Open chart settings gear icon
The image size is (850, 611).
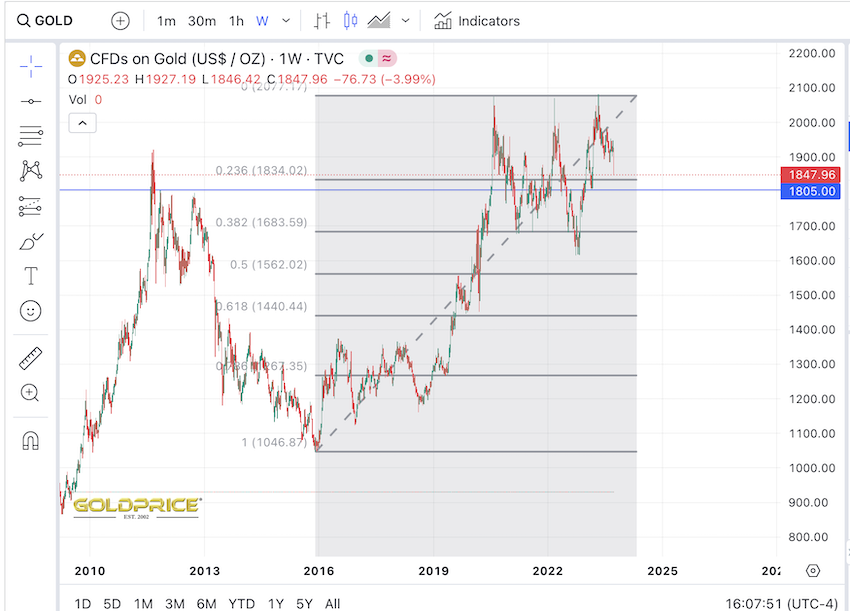click(x=813, y=571)
